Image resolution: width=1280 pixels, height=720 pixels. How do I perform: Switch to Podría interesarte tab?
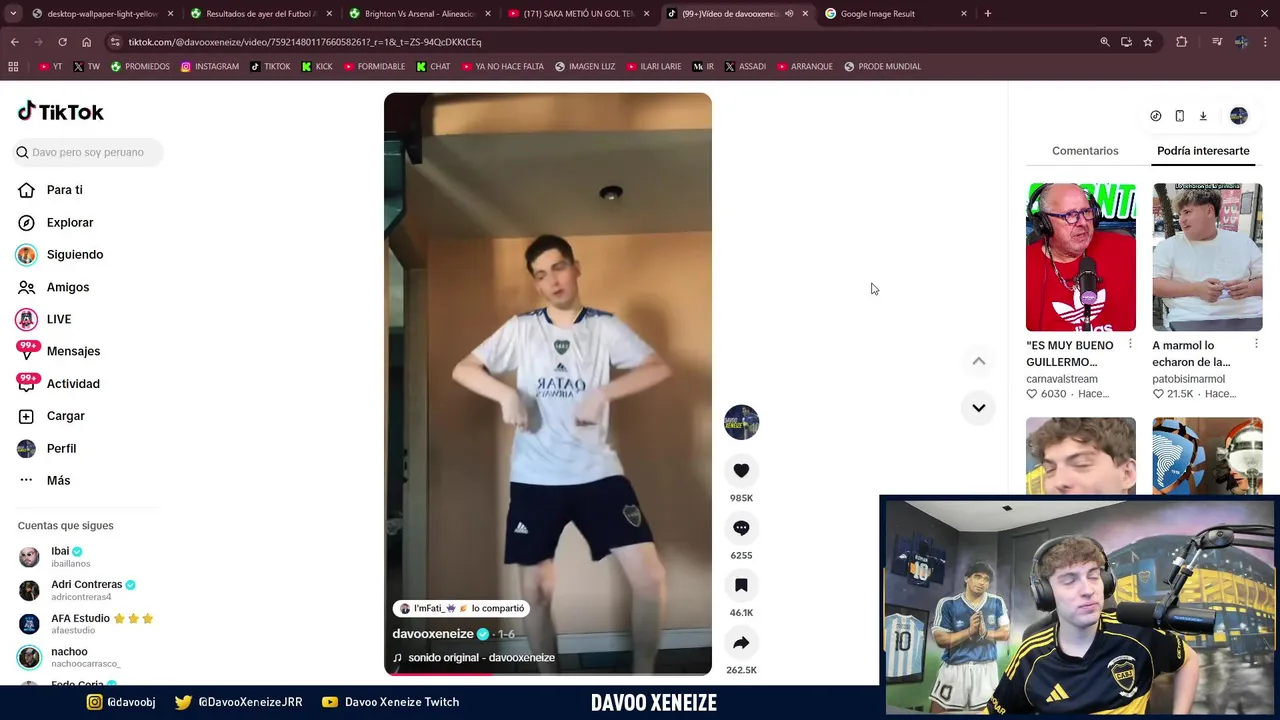tap(1203, 151)
